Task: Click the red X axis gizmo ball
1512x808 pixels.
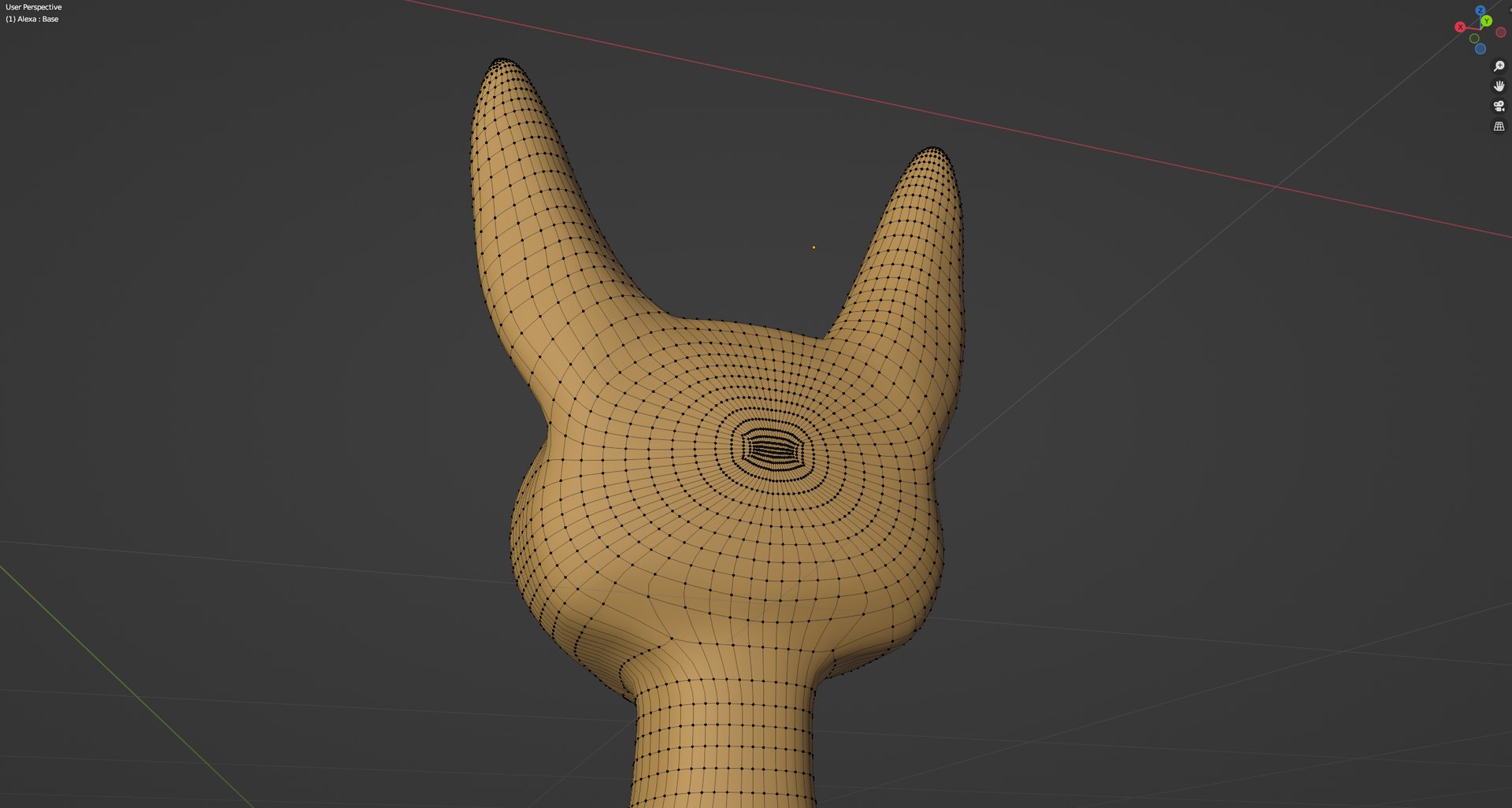Action: point(1460,27)
